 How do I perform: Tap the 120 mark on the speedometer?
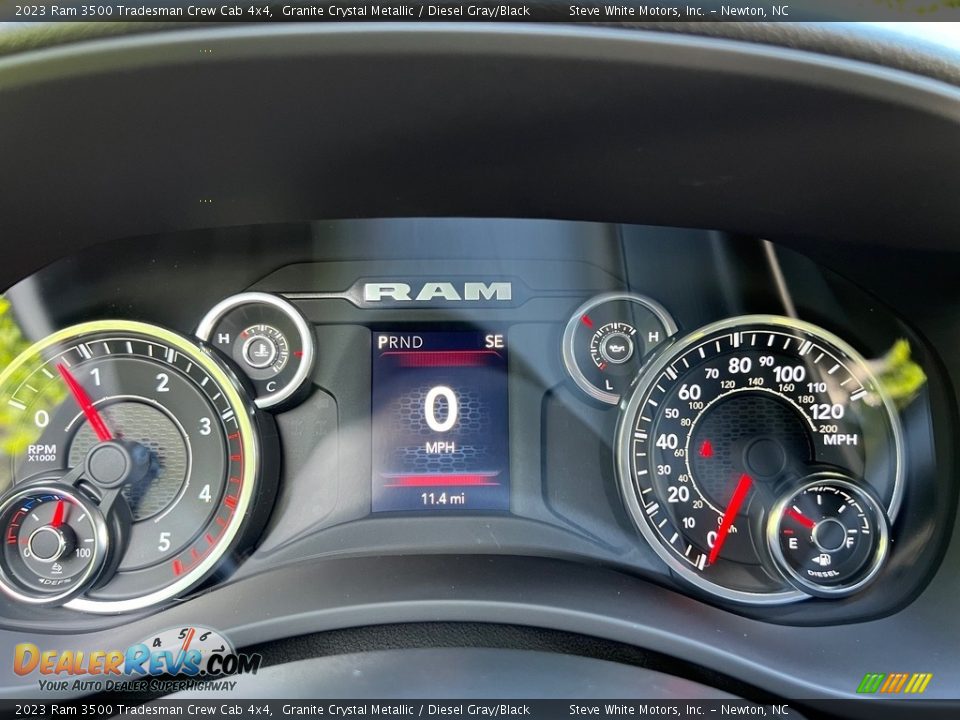[827, 411]
